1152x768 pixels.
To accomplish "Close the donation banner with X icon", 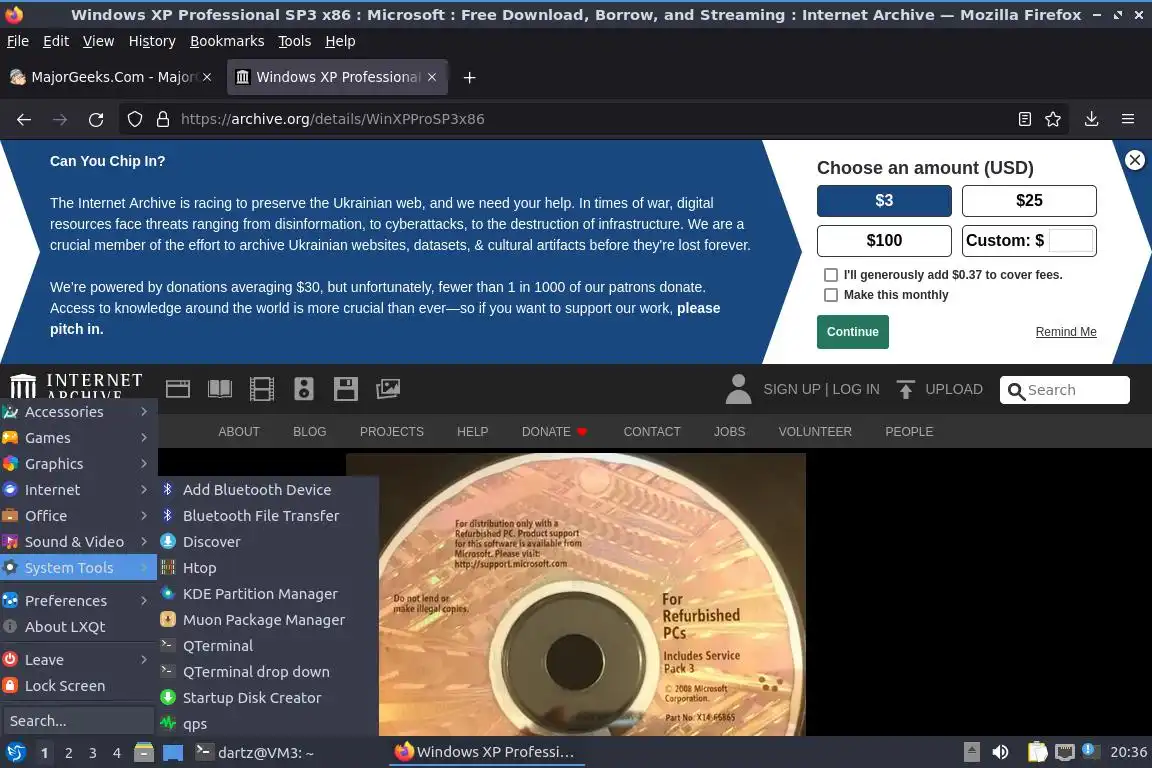I will 1135,160.
